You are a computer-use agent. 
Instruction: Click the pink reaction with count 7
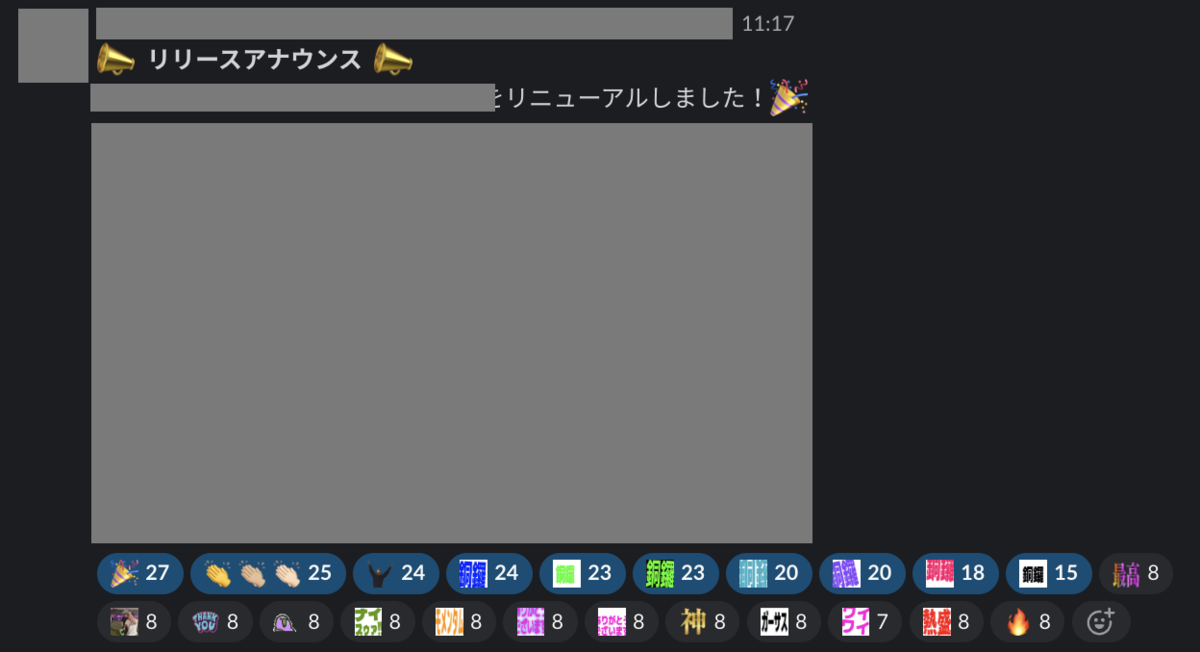tap(865, 622)
